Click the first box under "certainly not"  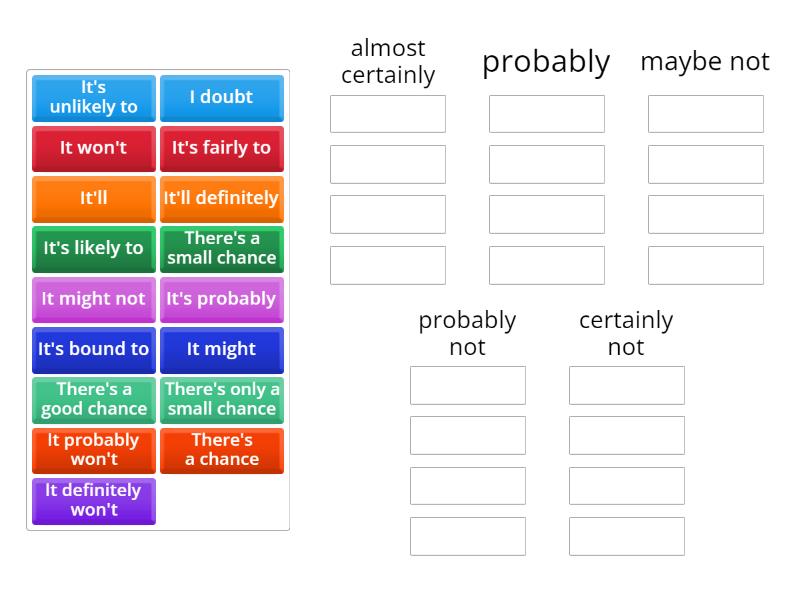click(x=626, y=385)
